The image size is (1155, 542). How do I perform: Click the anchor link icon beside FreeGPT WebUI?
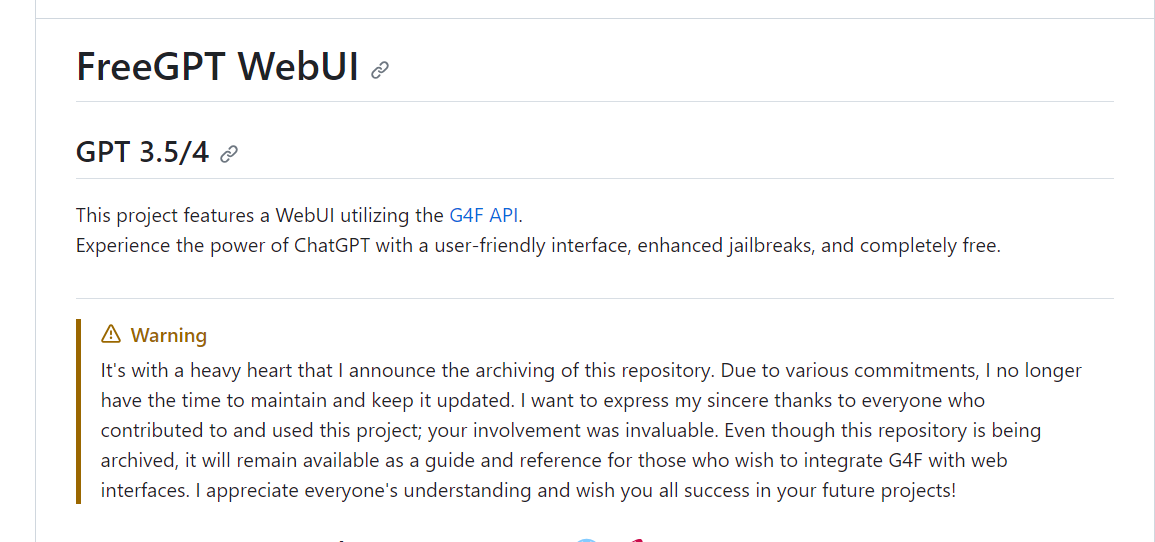(380, 70)
